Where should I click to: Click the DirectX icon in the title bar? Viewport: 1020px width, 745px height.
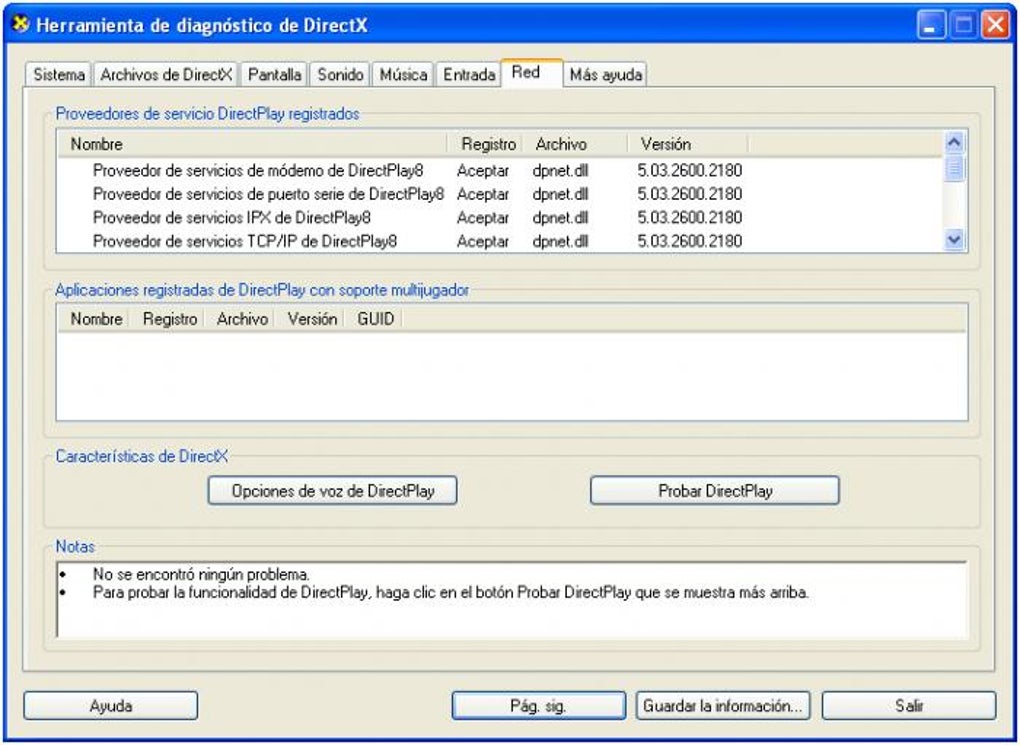point(21,25)
